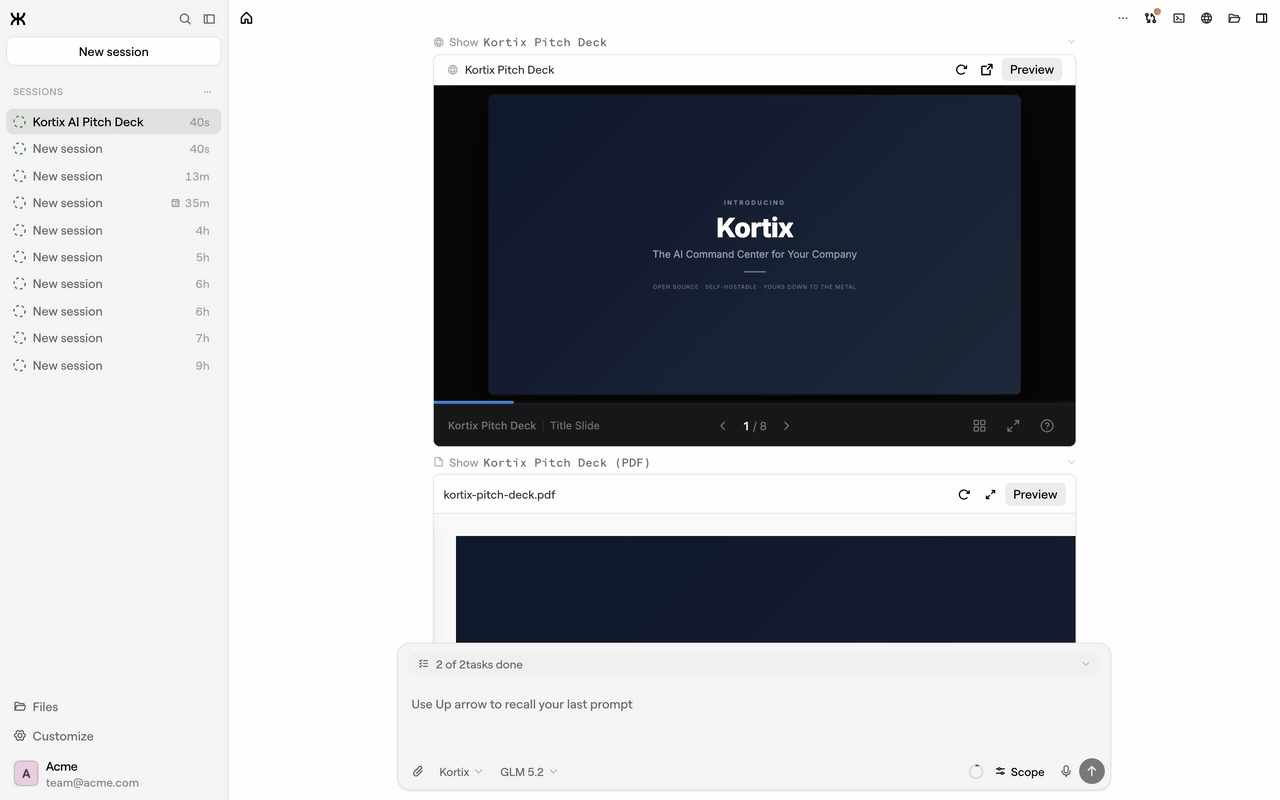Open Kortix Pitch Deck in external window
1280x800 pixels.
click(987, 70)
